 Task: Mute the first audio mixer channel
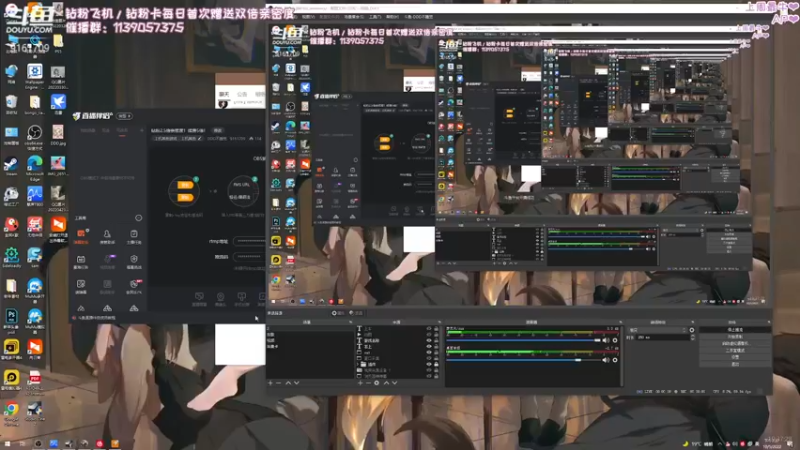pyautogui.click(x=606, y=340)
